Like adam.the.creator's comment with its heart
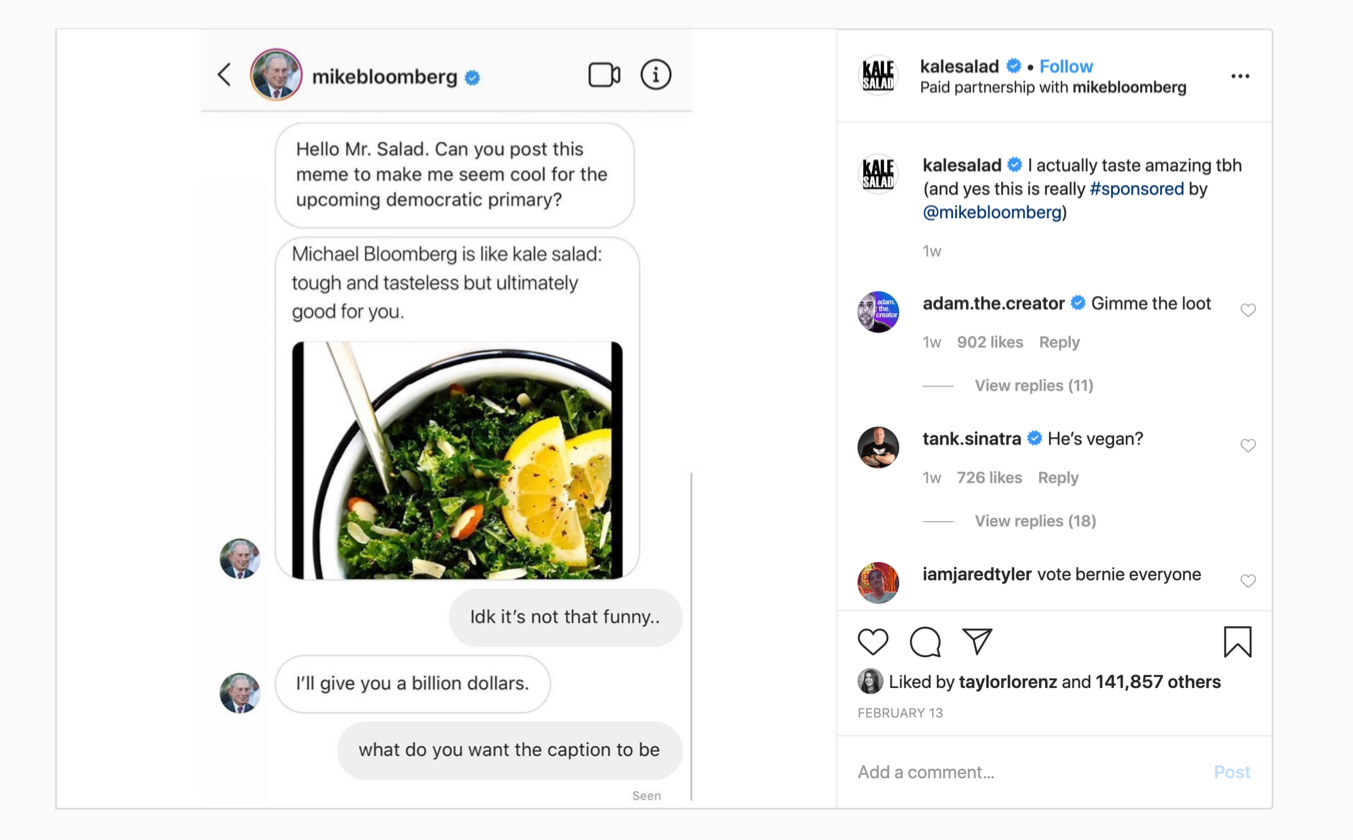This screenshot has height=840, width=1353. [x=1247, y=310]
